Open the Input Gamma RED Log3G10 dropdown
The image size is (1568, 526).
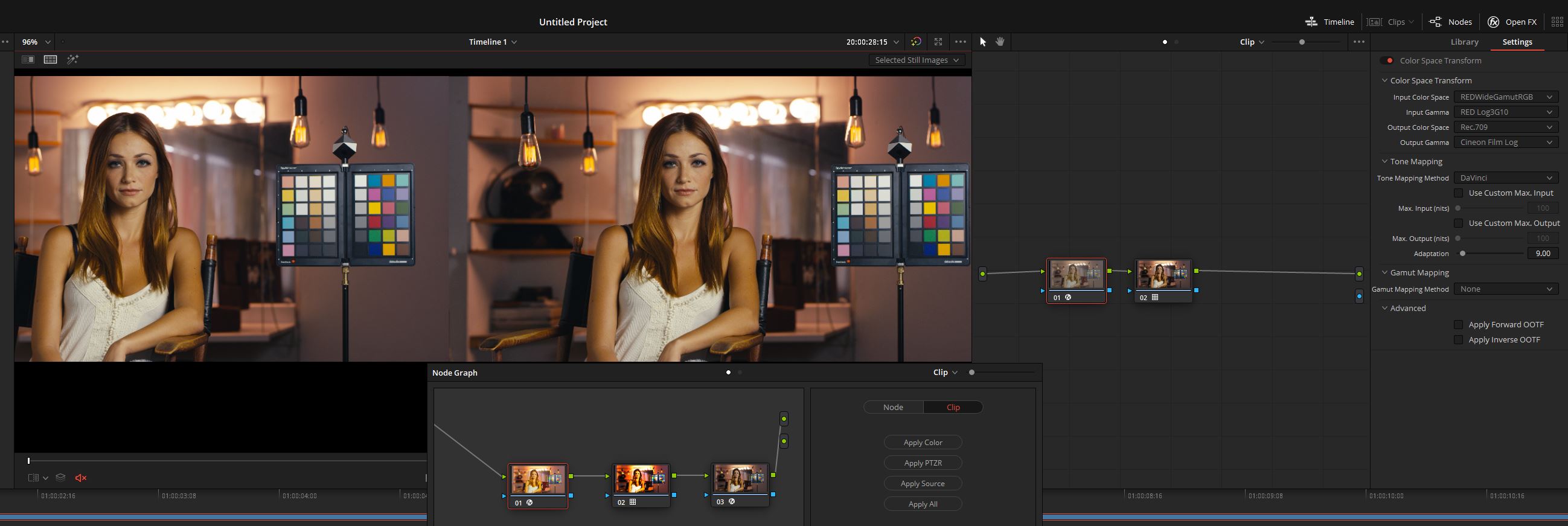1506,112
